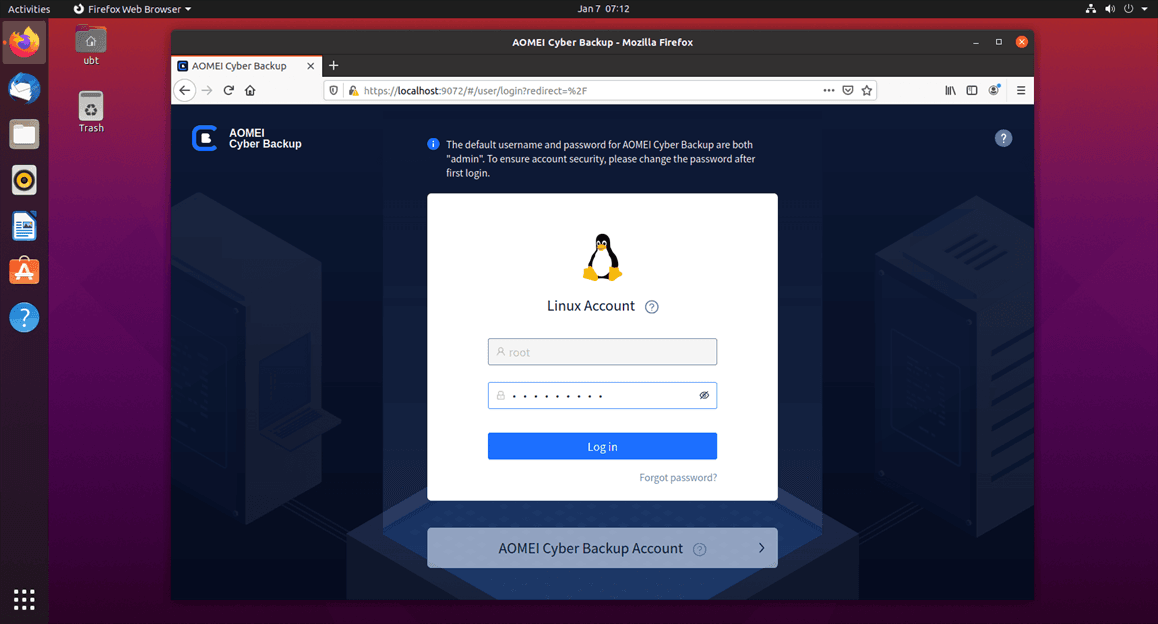Open the Activities overview

[29, 9]
